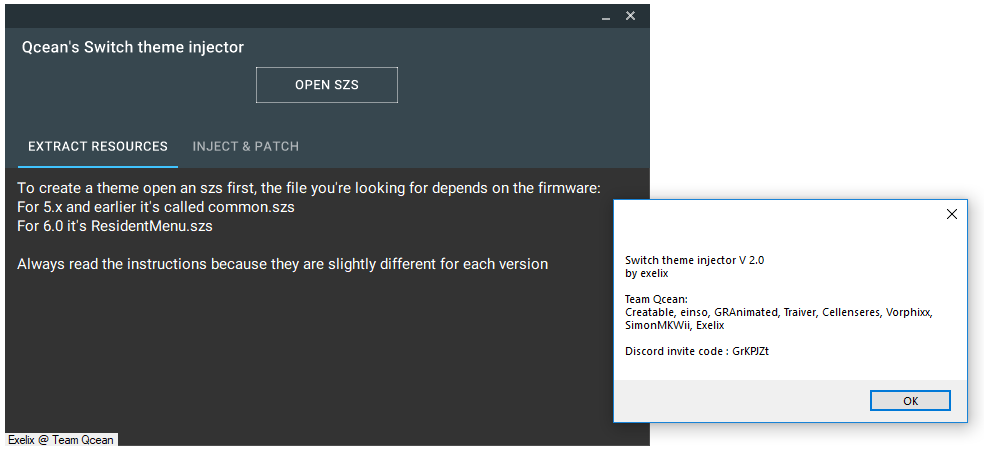Close the theme injector main window
The height and width of the screenshot is (463, 984).
tap(631, 16)
